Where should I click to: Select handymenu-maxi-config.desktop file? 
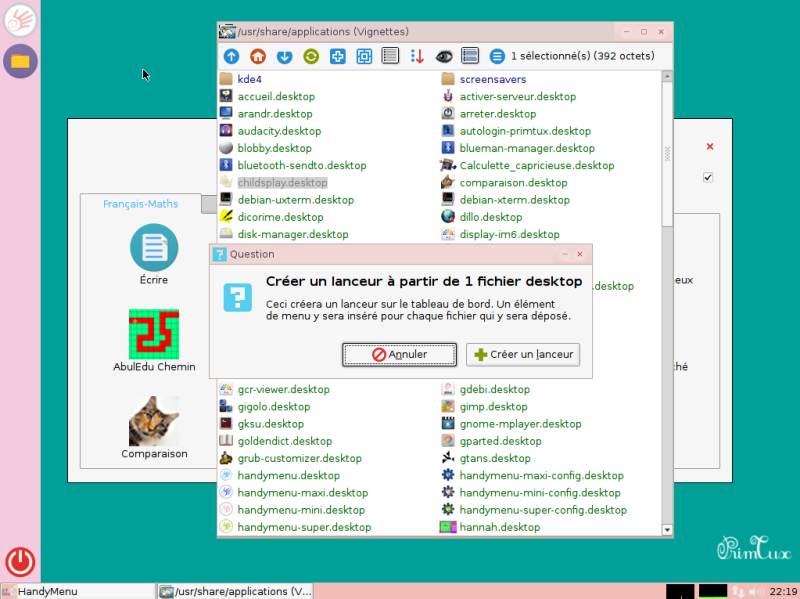point(541,476)
